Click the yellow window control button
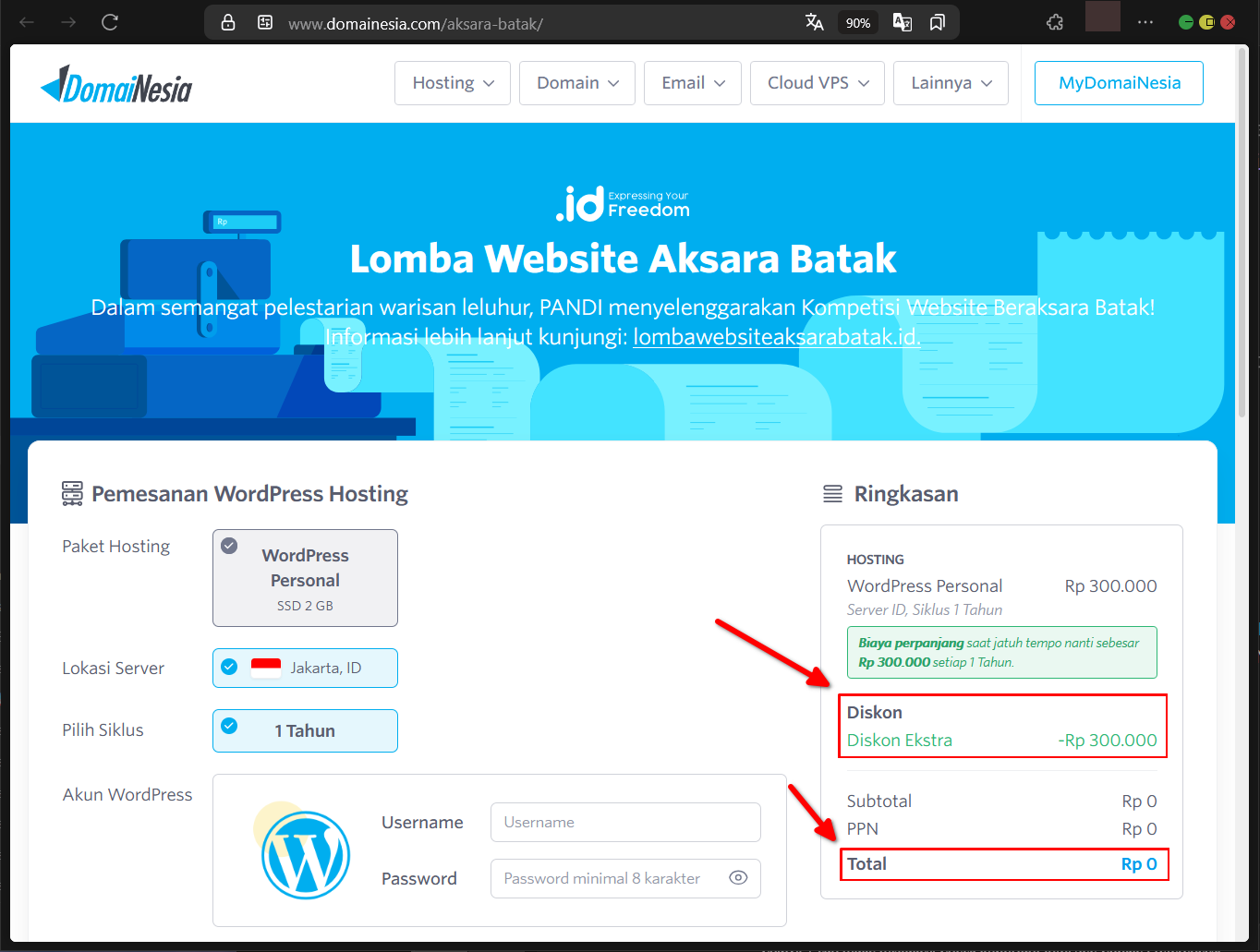1260x952 pixels. (x=1206, y=22)
